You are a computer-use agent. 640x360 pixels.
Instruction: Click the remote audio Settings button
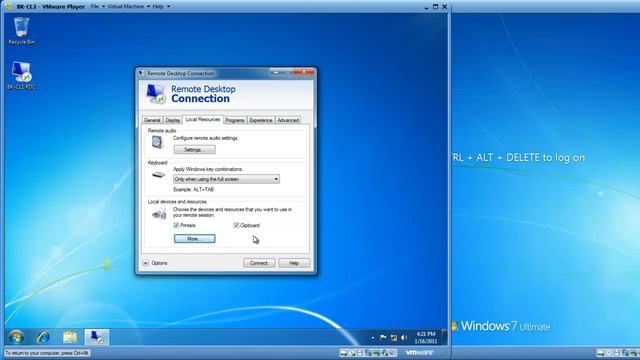pos(195,150)
